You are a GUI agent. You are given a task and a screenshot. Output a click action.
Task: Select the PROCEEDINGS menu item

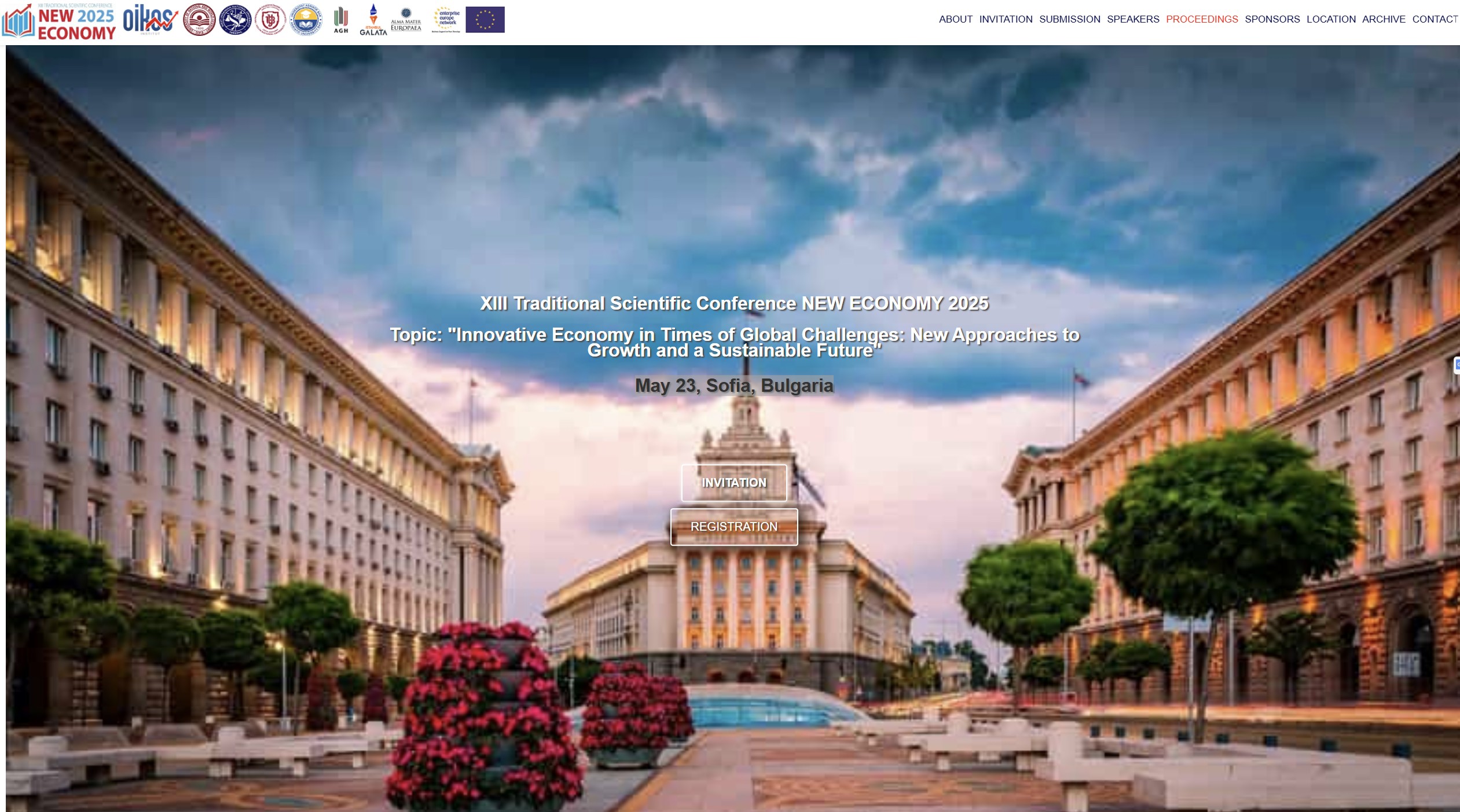(x=1202, y=19)
